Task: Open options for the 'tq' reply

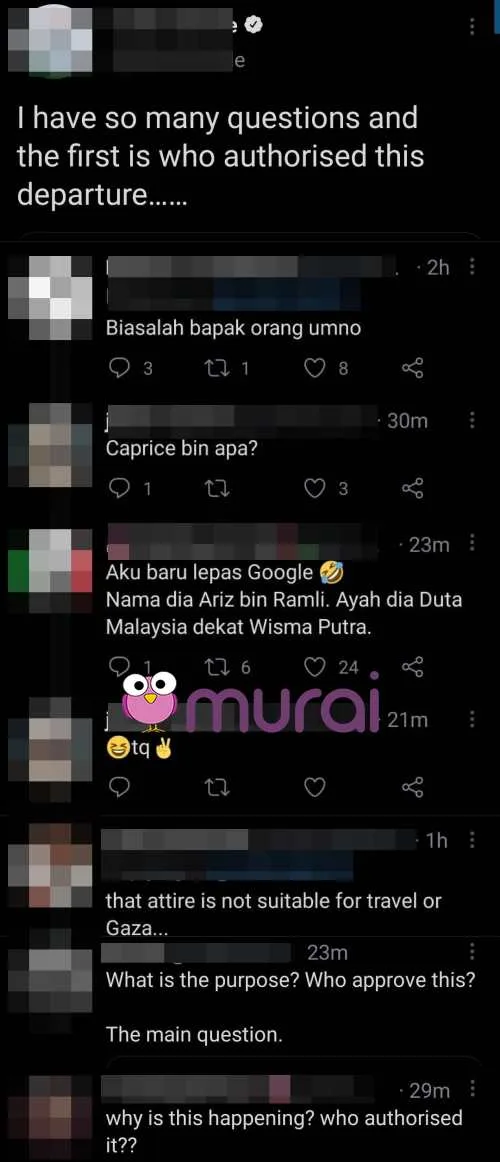Action: [x=473, y=720]
